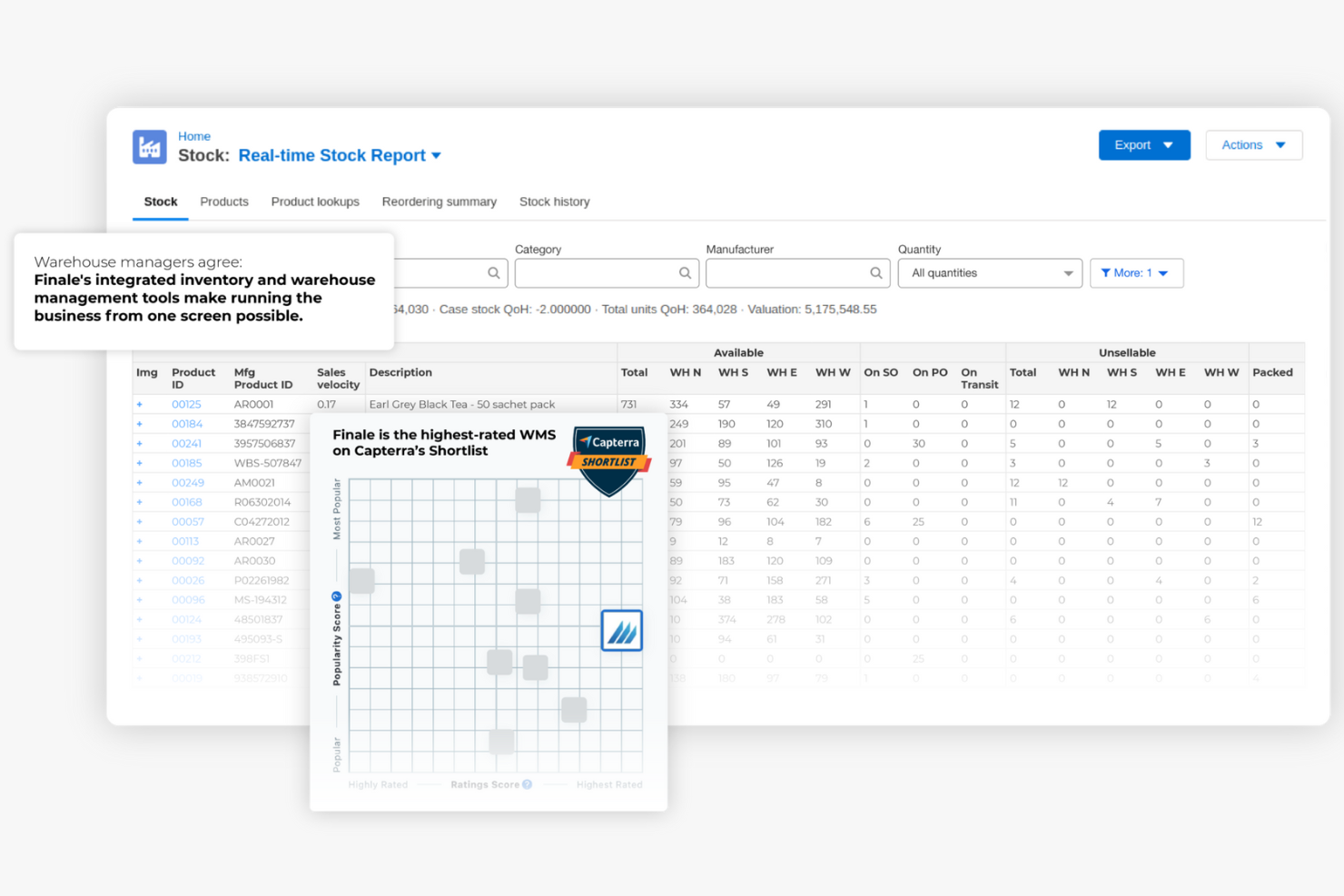Viewport: 1344px width, 896px height.
Task: Click the search icon in the Manufacturer field
Action: pos(876,273)
